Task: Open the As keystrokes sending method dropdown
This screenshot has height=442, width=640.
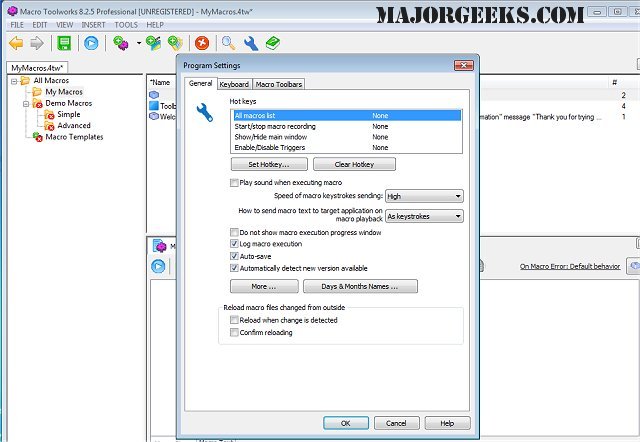Action: (x=424, y=216)
